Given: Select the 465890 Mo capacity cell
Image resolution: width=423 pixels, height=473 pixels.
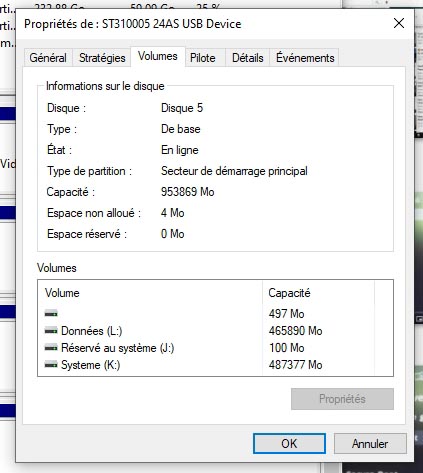Looking at the screenshot, I should pyautogui.click(x=295, y=331).
